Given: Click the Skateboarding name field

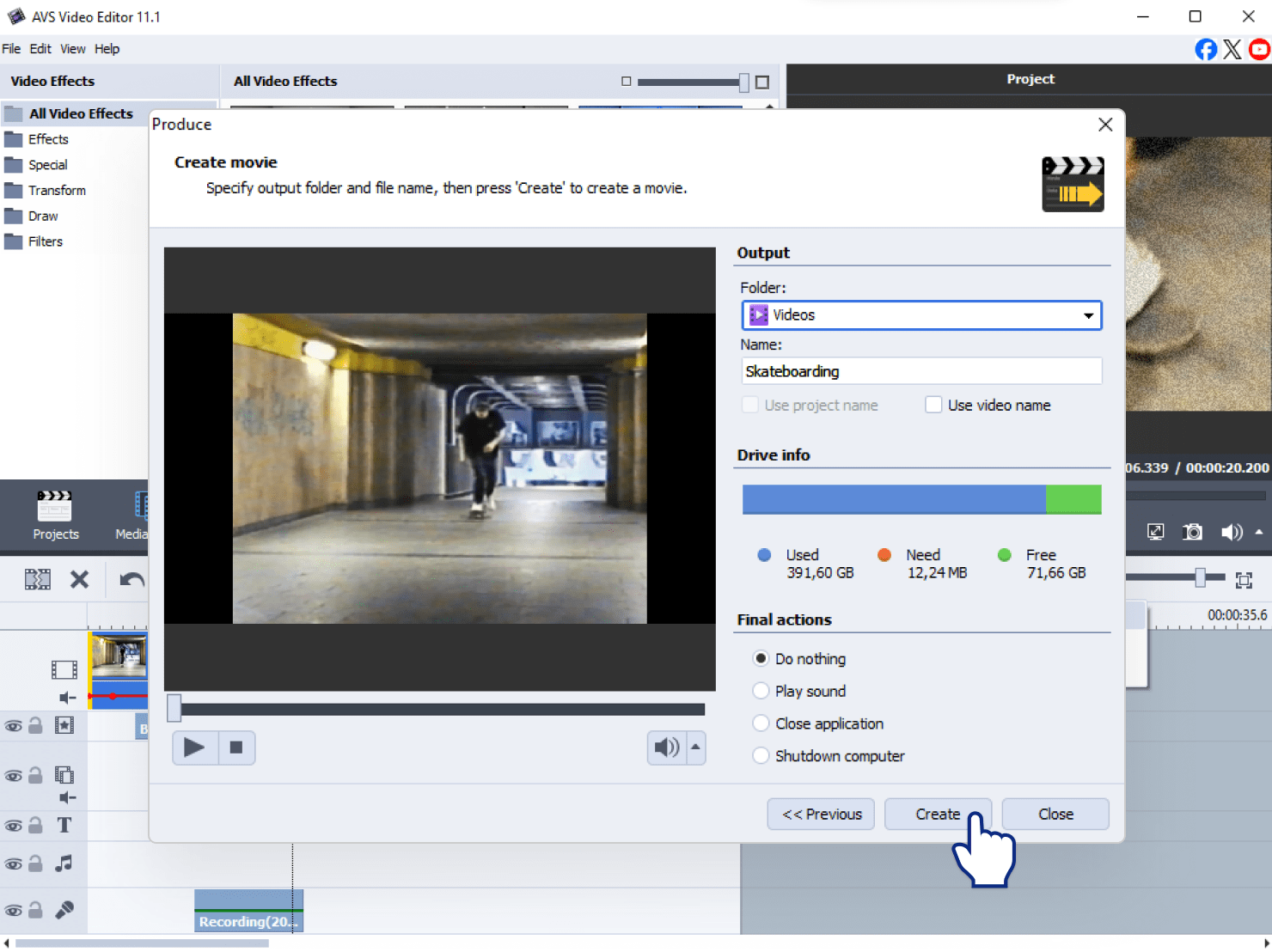Looking at the screenshot, I should (920, 370).
